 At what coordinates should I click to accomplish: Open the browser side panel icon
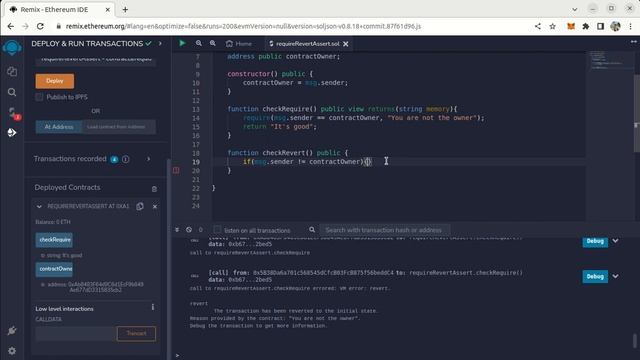[600, 26]
